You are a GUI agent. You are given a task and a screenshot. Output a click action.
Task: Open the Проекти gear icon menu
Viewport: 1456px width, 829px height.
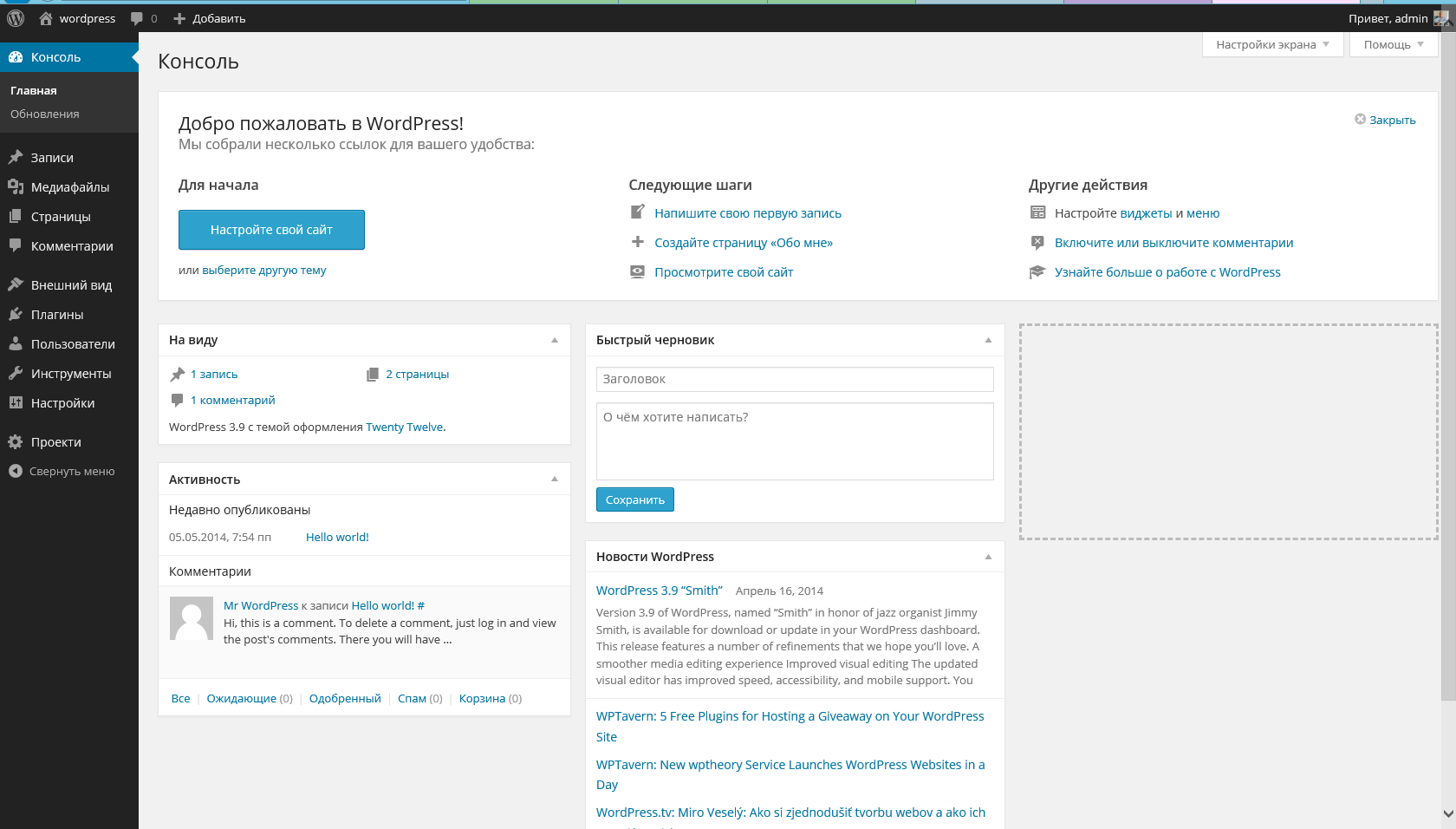(x=16, y=442)
